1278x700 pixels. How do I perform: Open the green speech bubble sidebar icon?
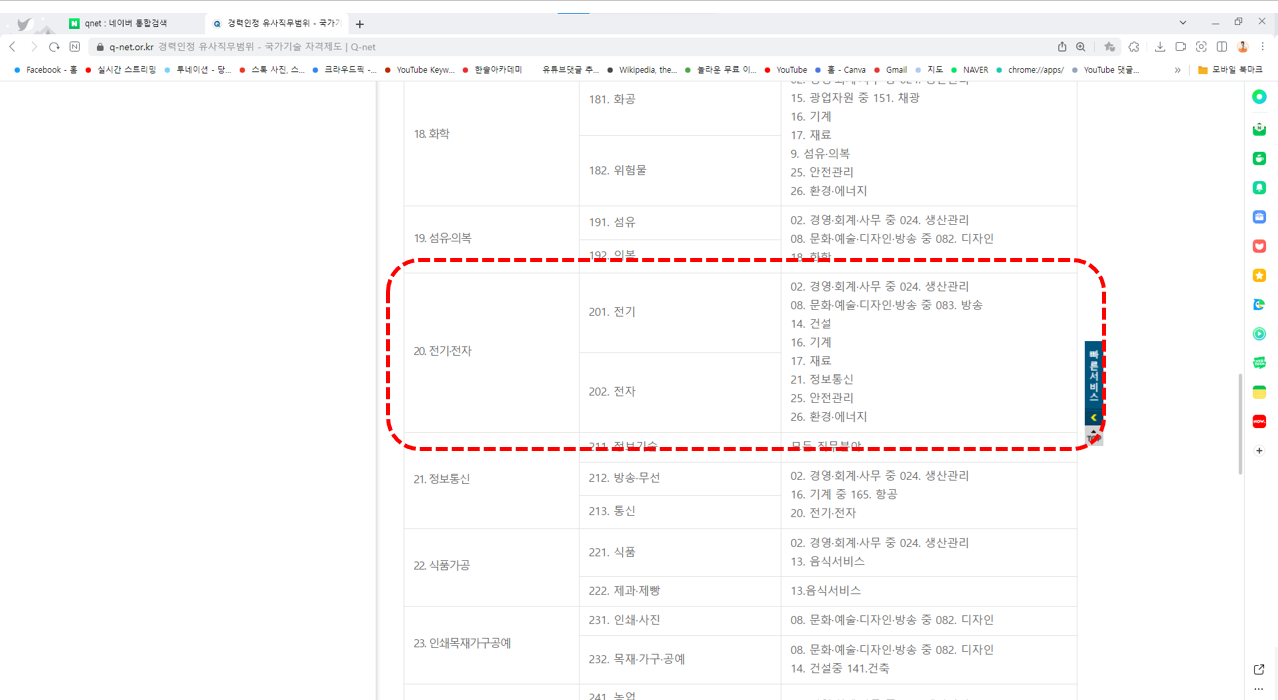click(1259, 158)
